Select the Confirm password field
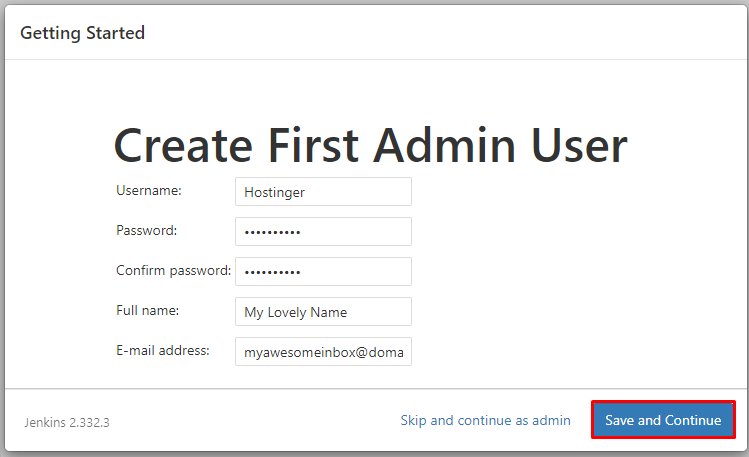 322,272
